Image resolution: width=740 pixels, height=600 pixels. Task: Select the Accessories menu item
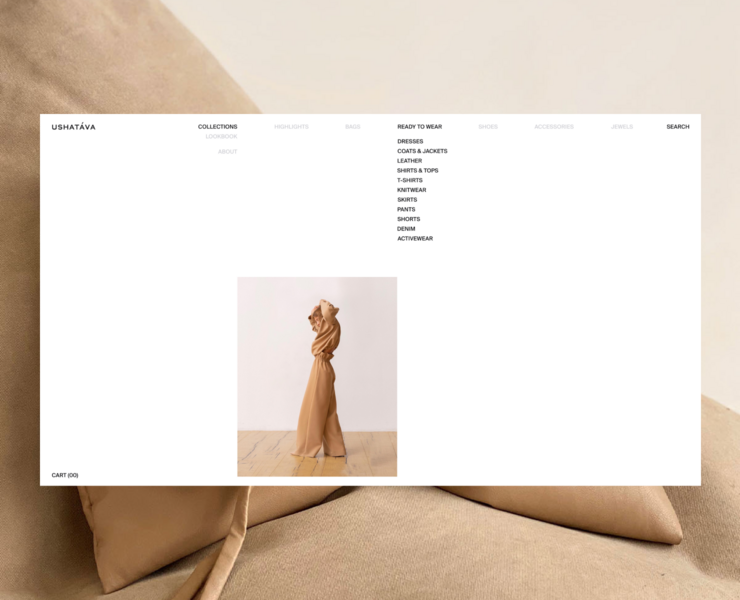tap(554, 127)
